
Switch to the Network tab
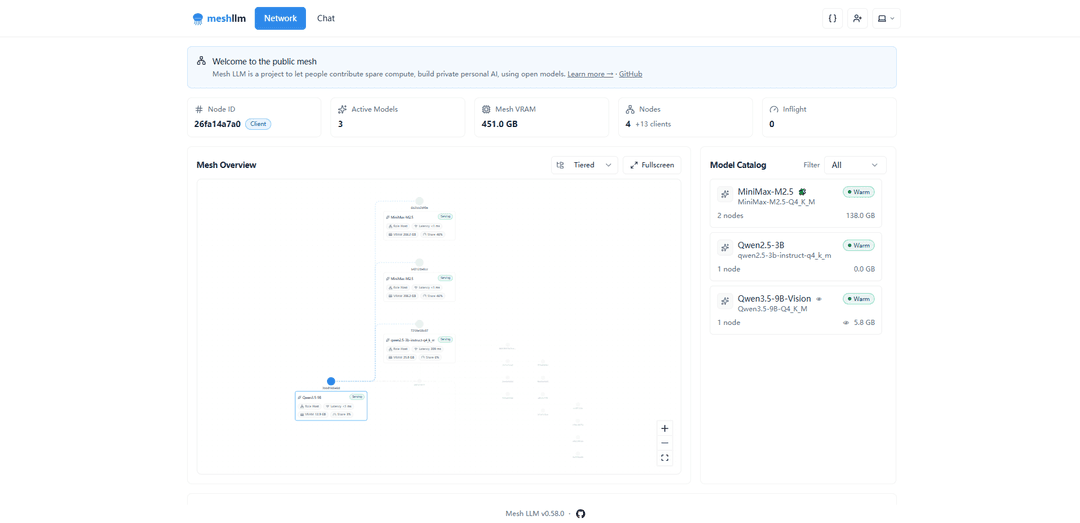[280, 18]
